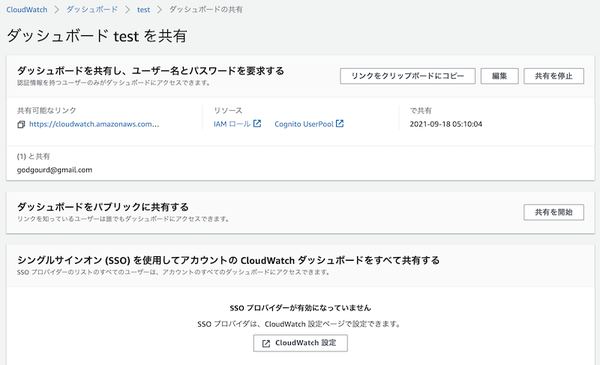The width and height of the screenshot is (600, 365).
Task: Copy the shareable link via copy icon
Action: point(21,124)
